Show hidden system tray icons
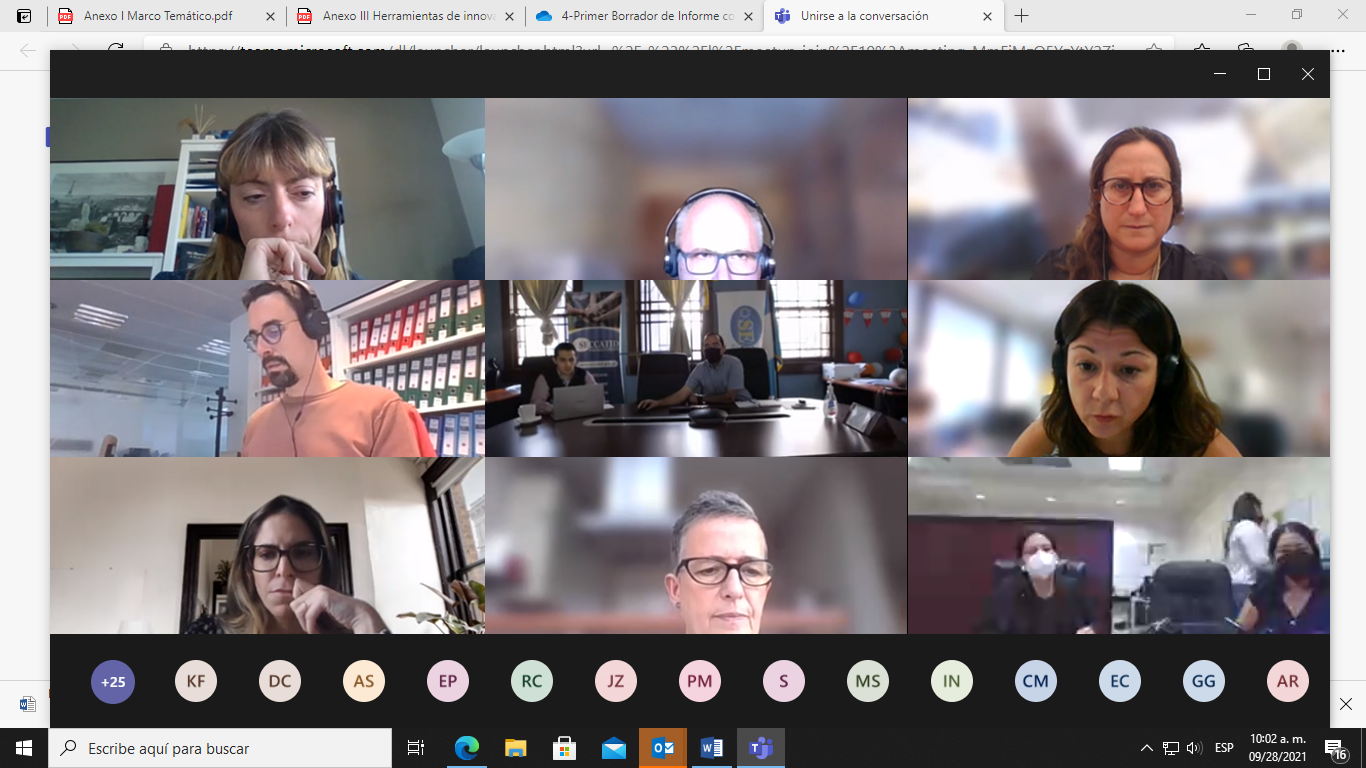This screenshot has width=1366, height=768. [1147, 748]
